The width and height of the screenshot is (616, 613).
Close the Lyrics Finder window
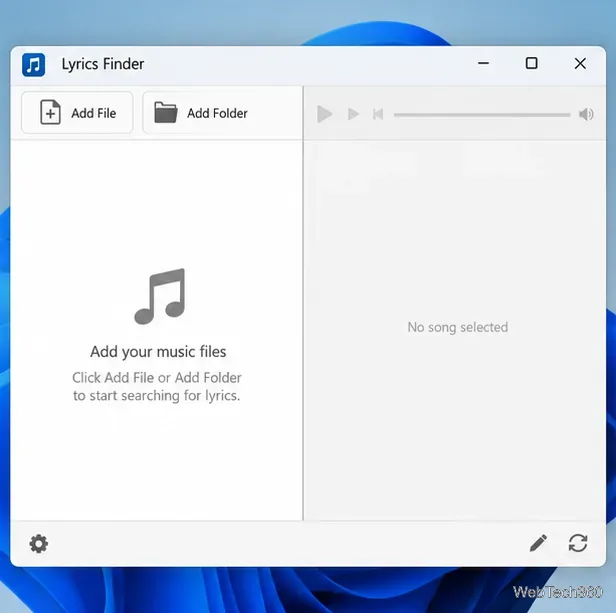[580, 63]
